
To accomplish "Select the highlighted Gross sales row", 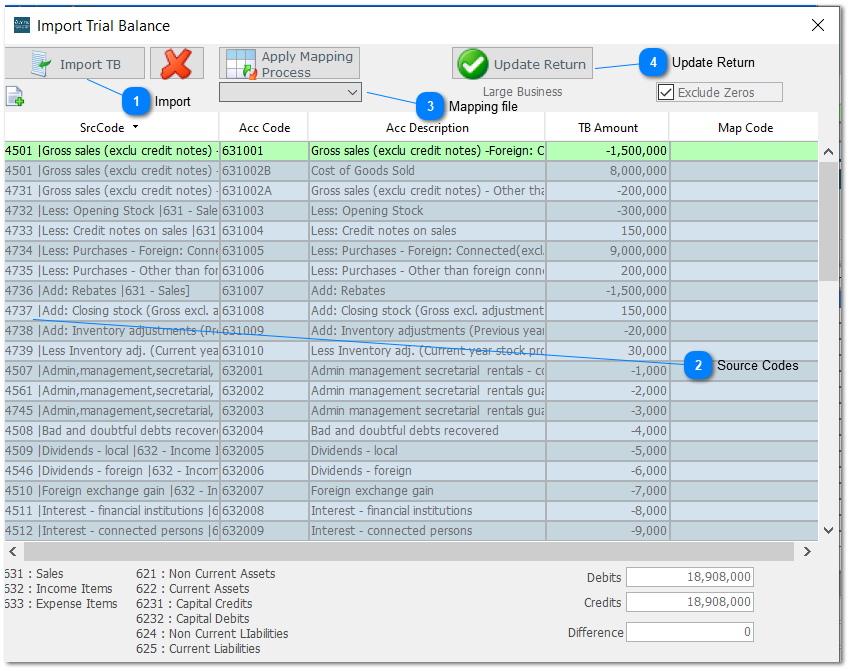I will click(x=400, y=150).
